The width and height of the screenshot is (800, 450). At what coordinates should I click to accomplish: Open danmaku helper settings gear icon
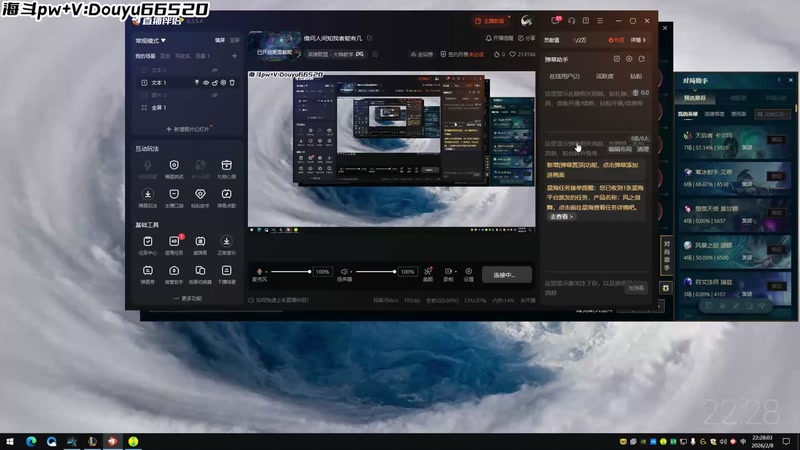[x=629, y=59]
